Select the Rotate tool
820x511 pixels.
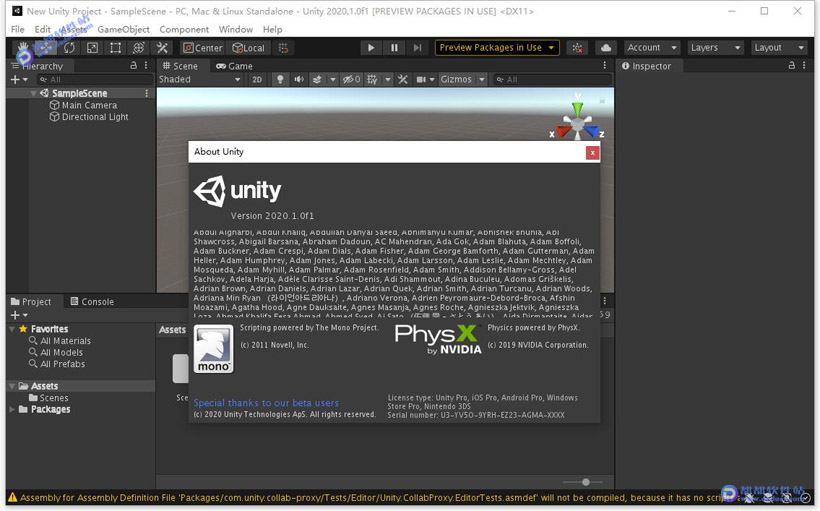coord(69,48)
